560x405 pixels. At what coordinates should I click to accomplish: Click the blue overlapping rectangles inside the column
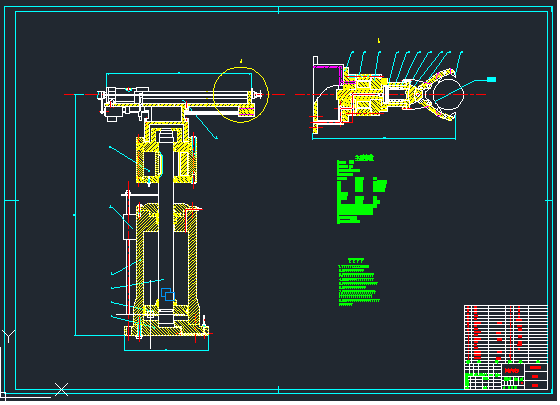tap(168, 295)
